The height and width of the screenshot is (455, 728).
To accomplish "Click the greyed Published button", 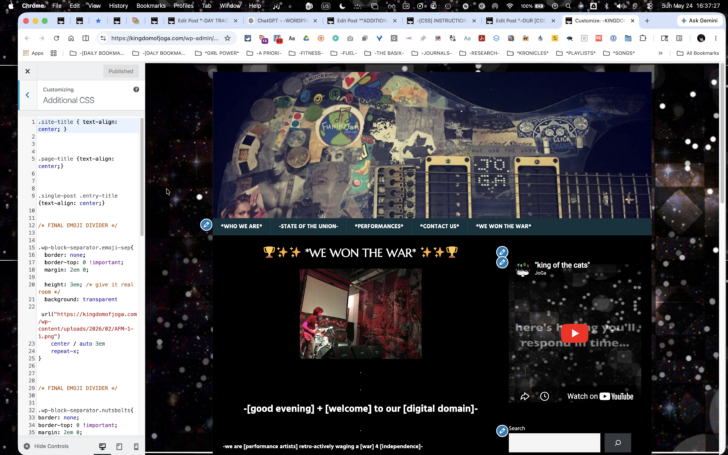I will (x=121, y=71).
